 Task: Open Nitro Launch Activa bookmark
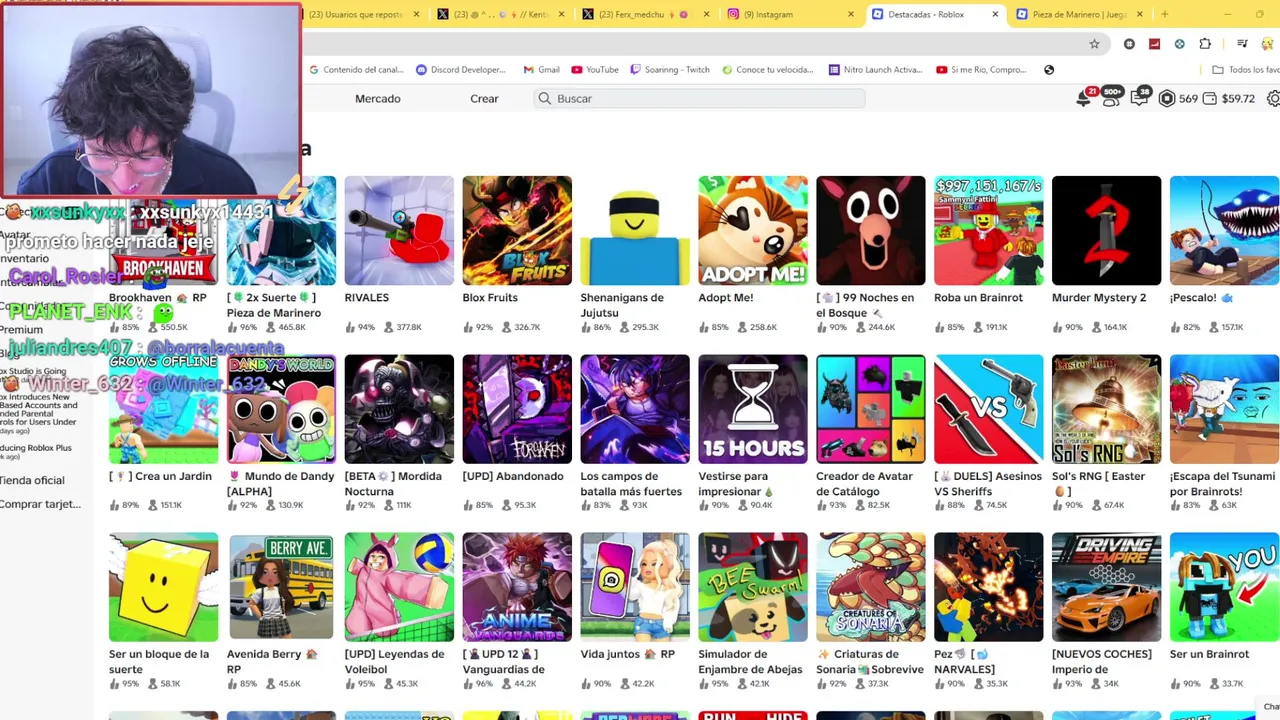coord(875,70)
